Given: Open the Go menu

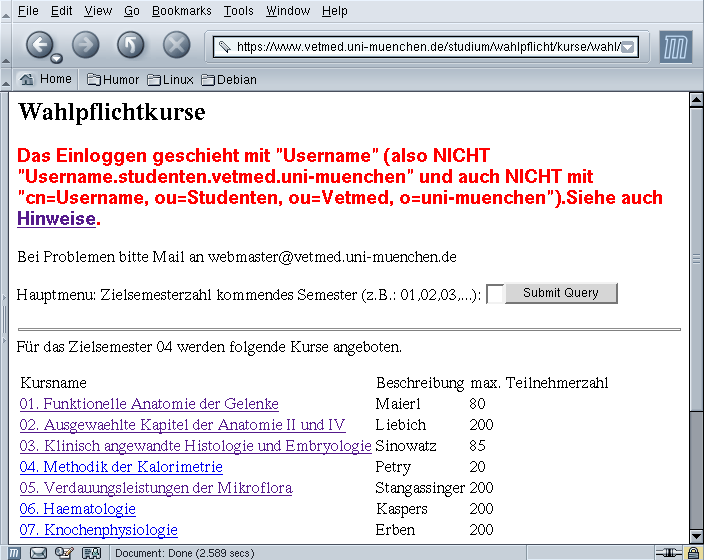Looking at the screenshot, I should coord(132,11).
